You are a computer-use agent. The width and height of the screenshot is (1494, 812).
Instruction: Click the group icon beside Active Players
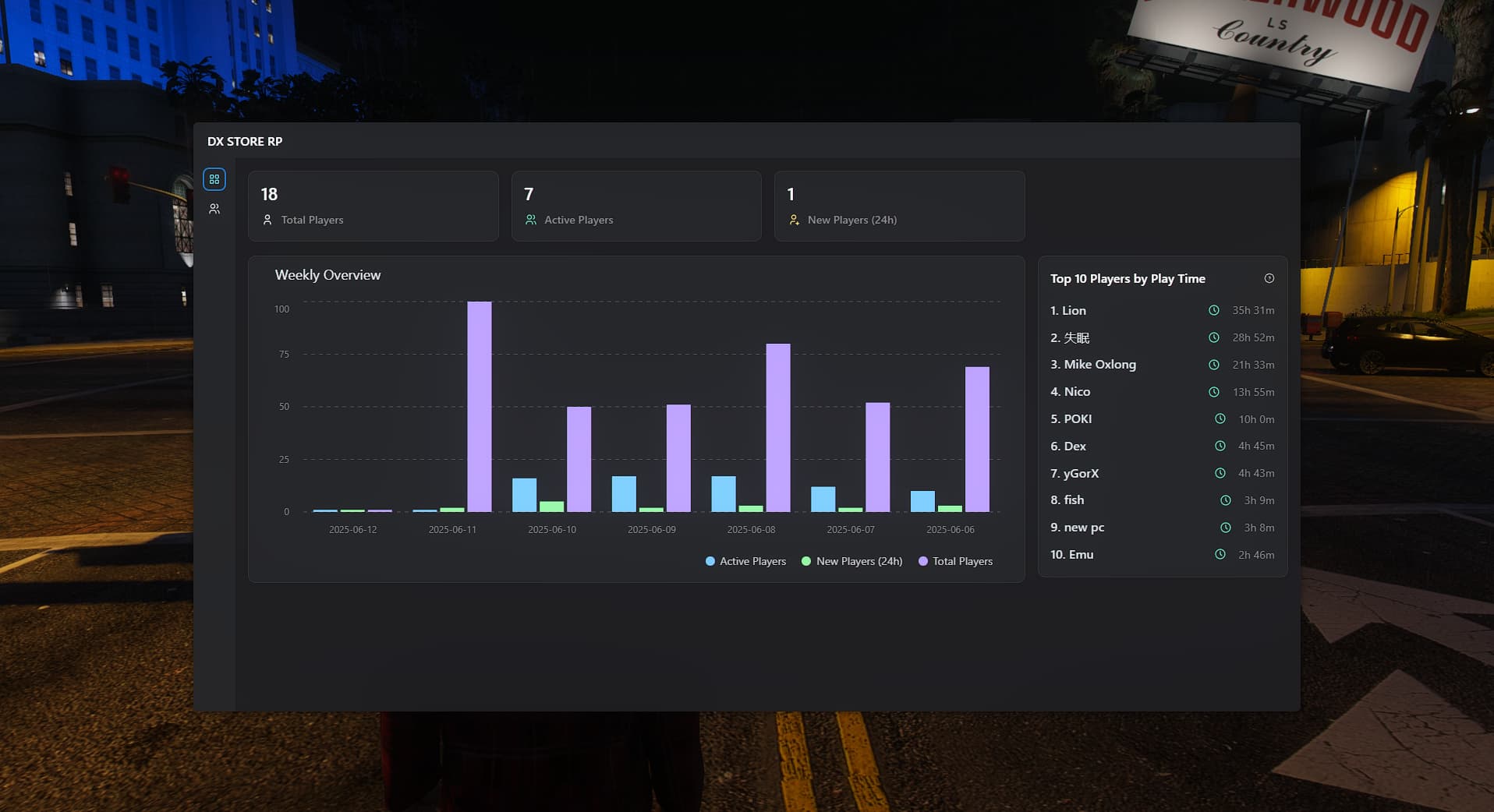[x=531, y=220]
